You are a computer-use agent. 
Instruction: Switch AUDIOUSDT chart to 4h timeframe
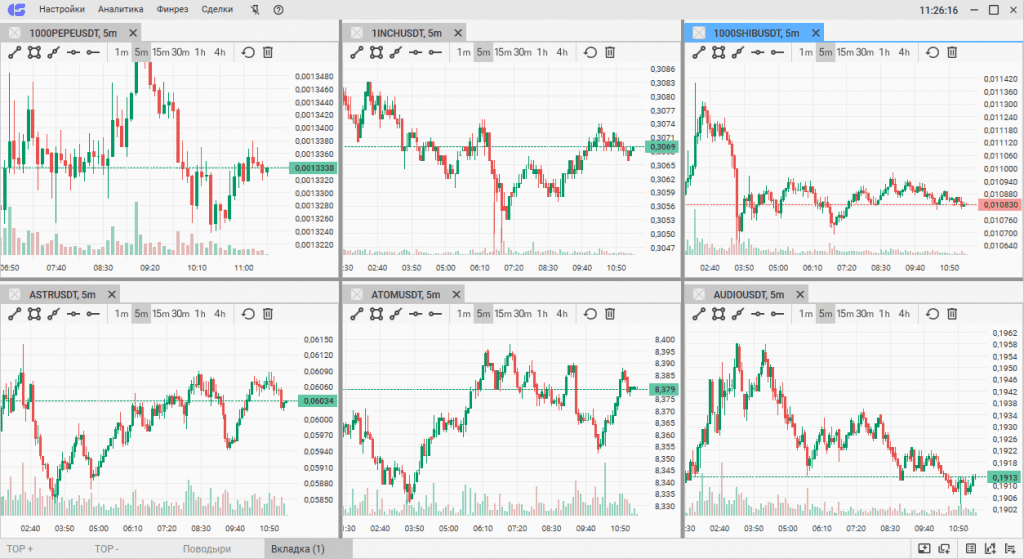[x=904, y=314]
